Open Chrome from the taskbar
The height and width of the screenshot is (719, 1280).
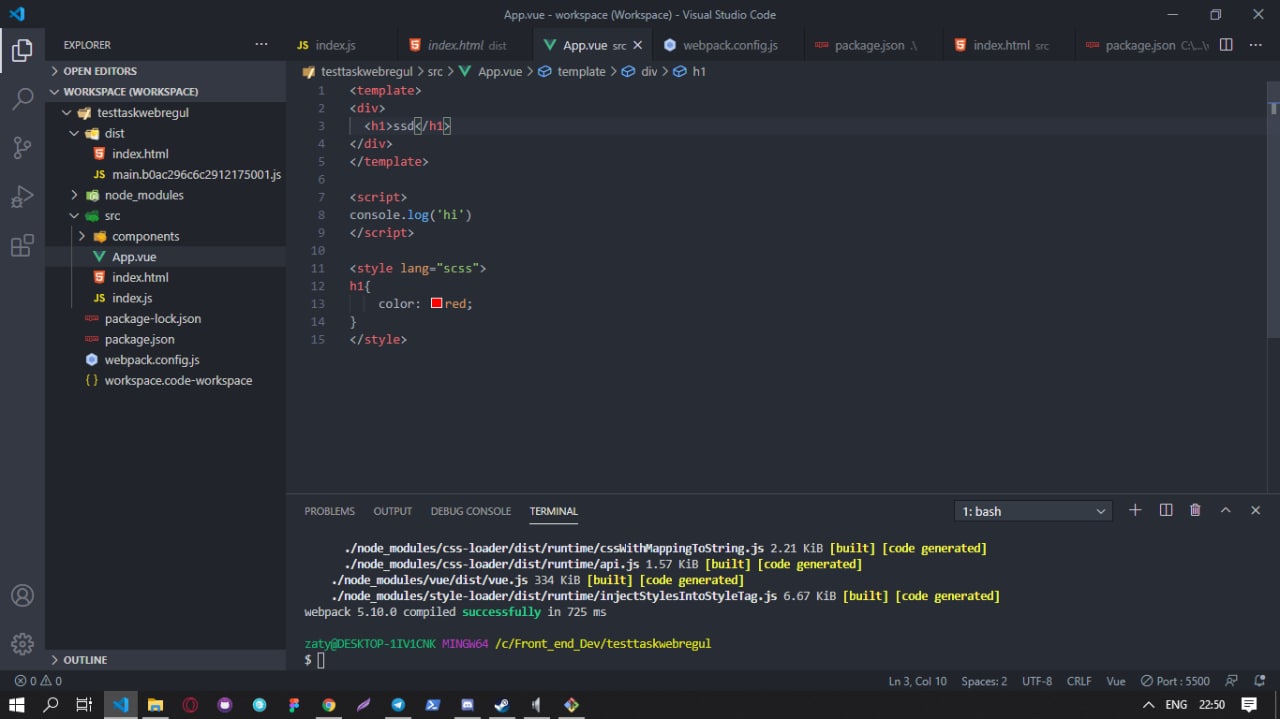tap(328, 705)
